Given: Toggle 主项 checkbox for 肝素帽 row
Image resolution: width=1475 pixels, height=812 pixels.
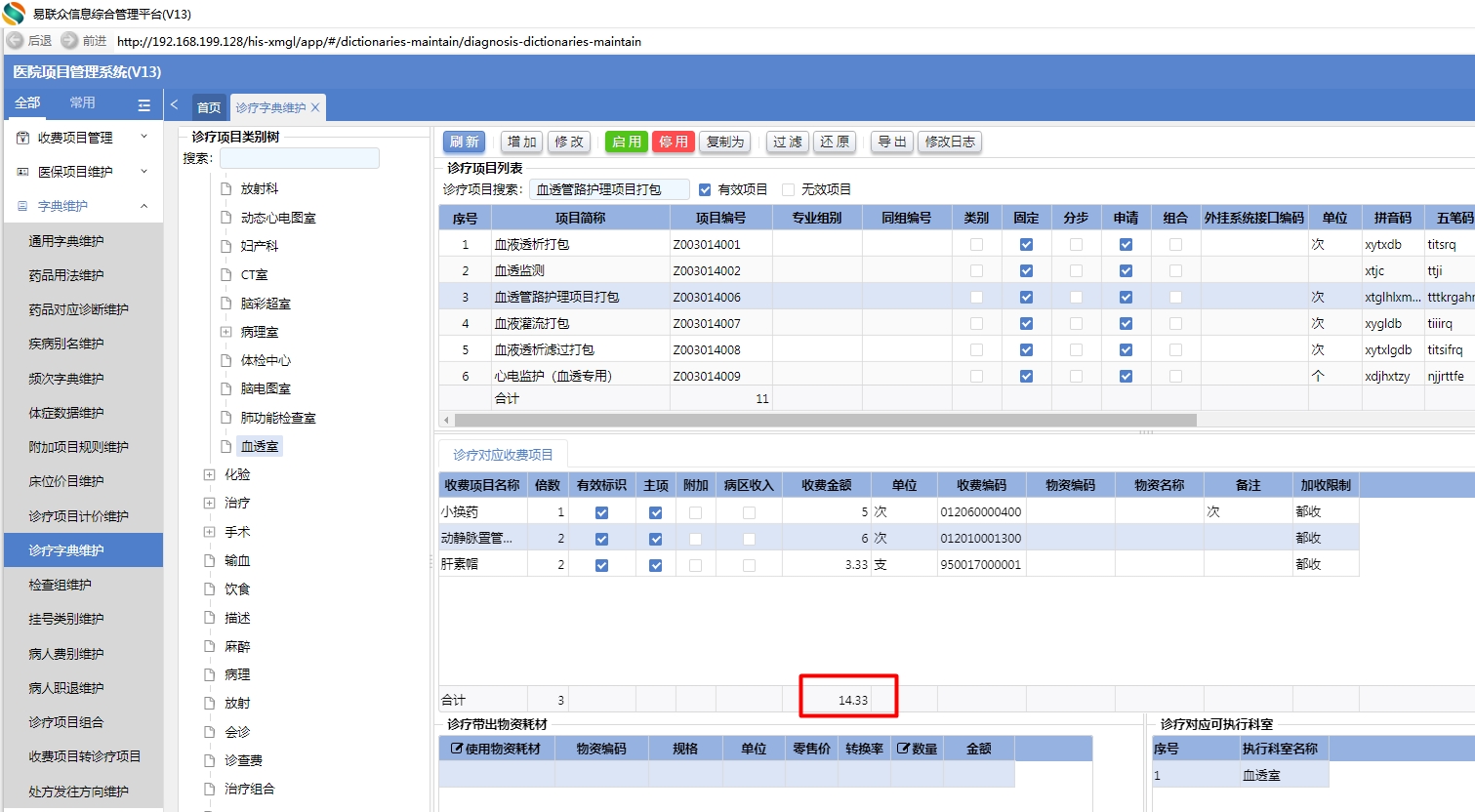Looking at the screenshot, I should [x=655, y=565].
